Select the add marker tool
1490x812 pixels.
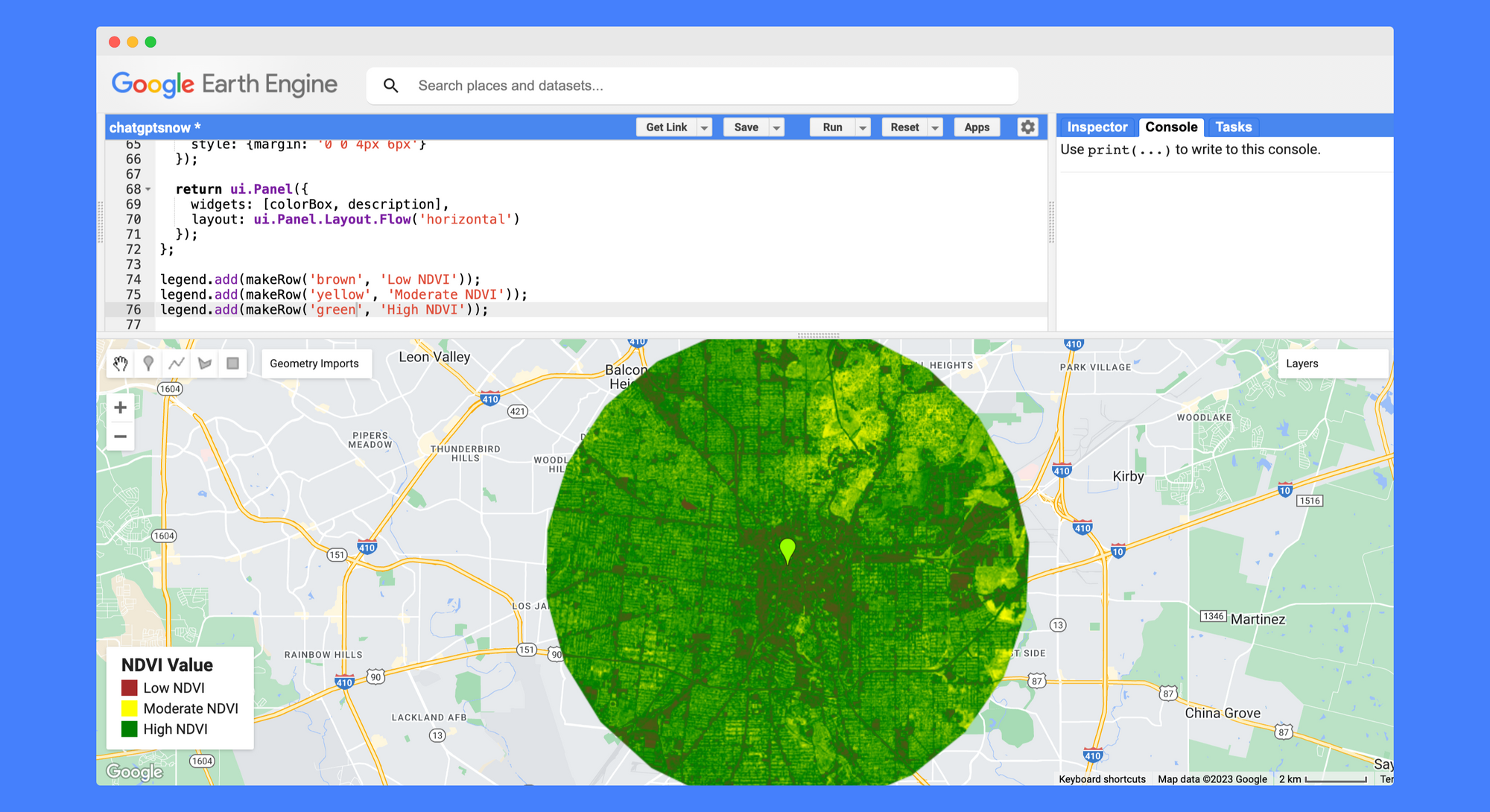coord(148,364)
